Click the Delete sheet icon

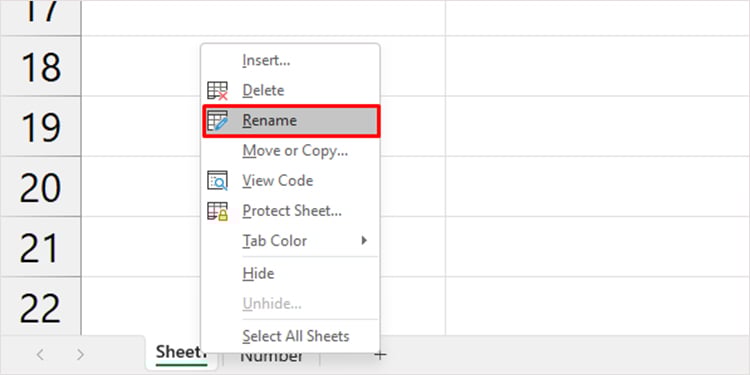[x=217, y=90]
